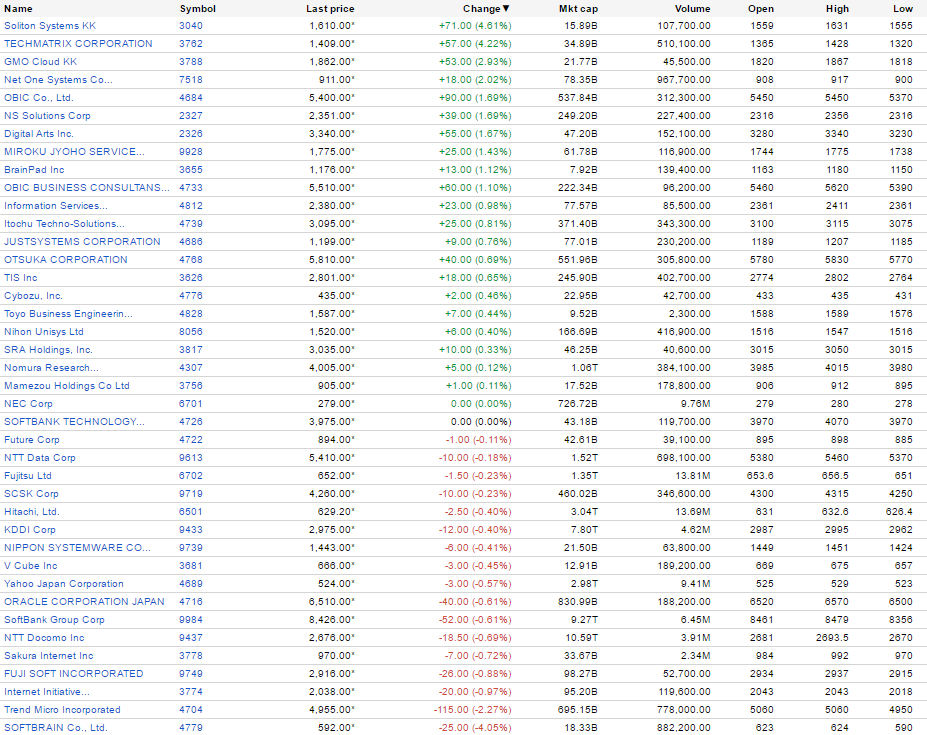
Task: Open SRA Holdings, Inc. link
Action: pos(48,350)
